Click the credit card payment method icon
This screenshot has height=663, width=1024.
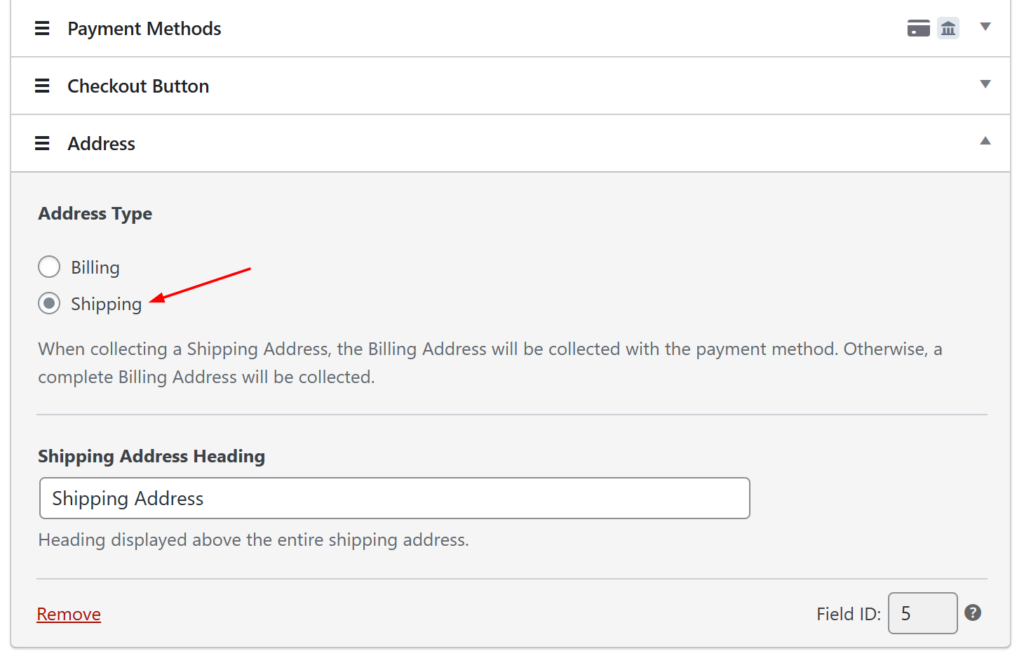(x=918, y=28)
